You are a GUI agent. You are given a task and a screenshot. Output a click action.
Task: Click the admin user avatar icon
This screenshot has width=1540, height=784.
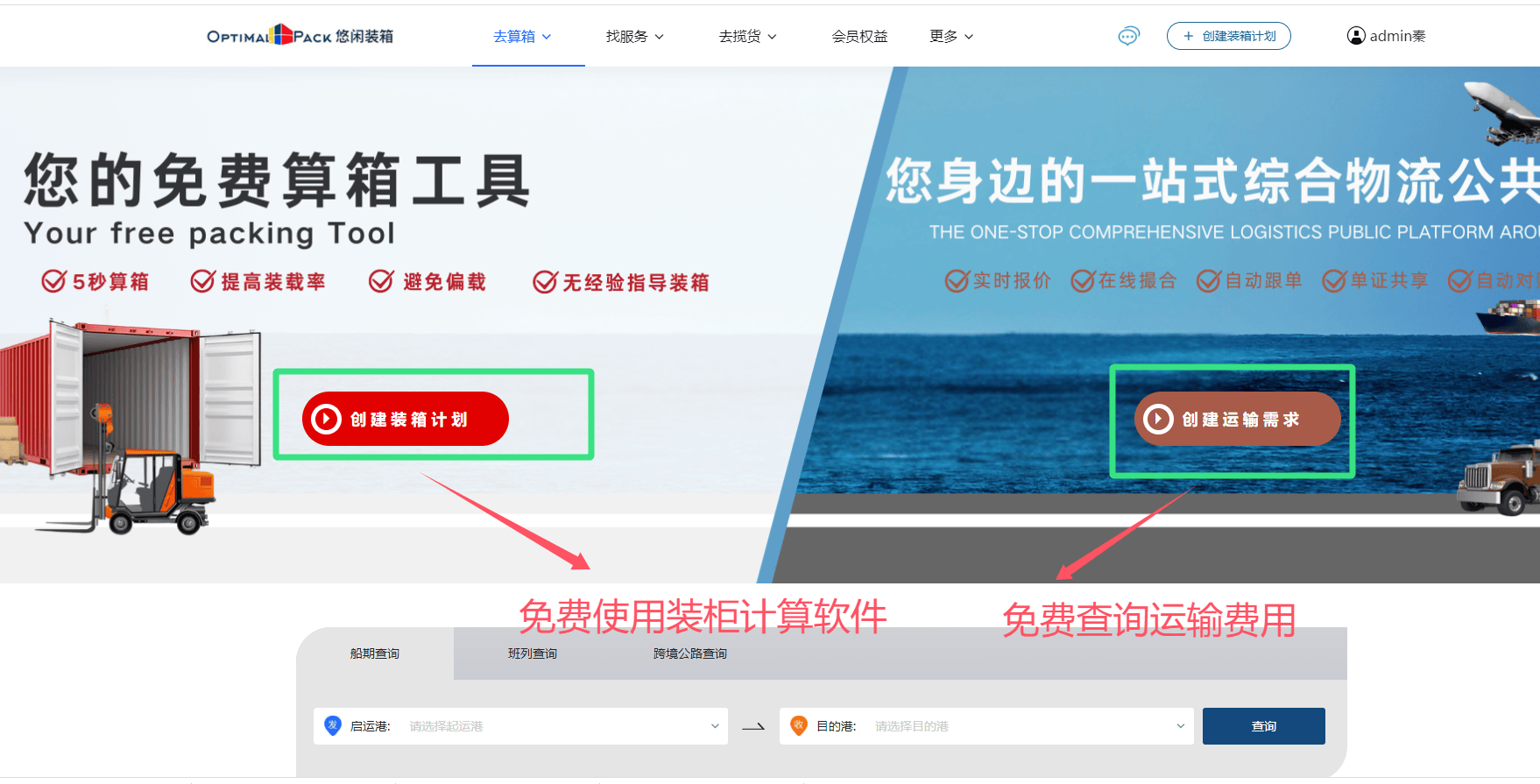point(1356,36)
